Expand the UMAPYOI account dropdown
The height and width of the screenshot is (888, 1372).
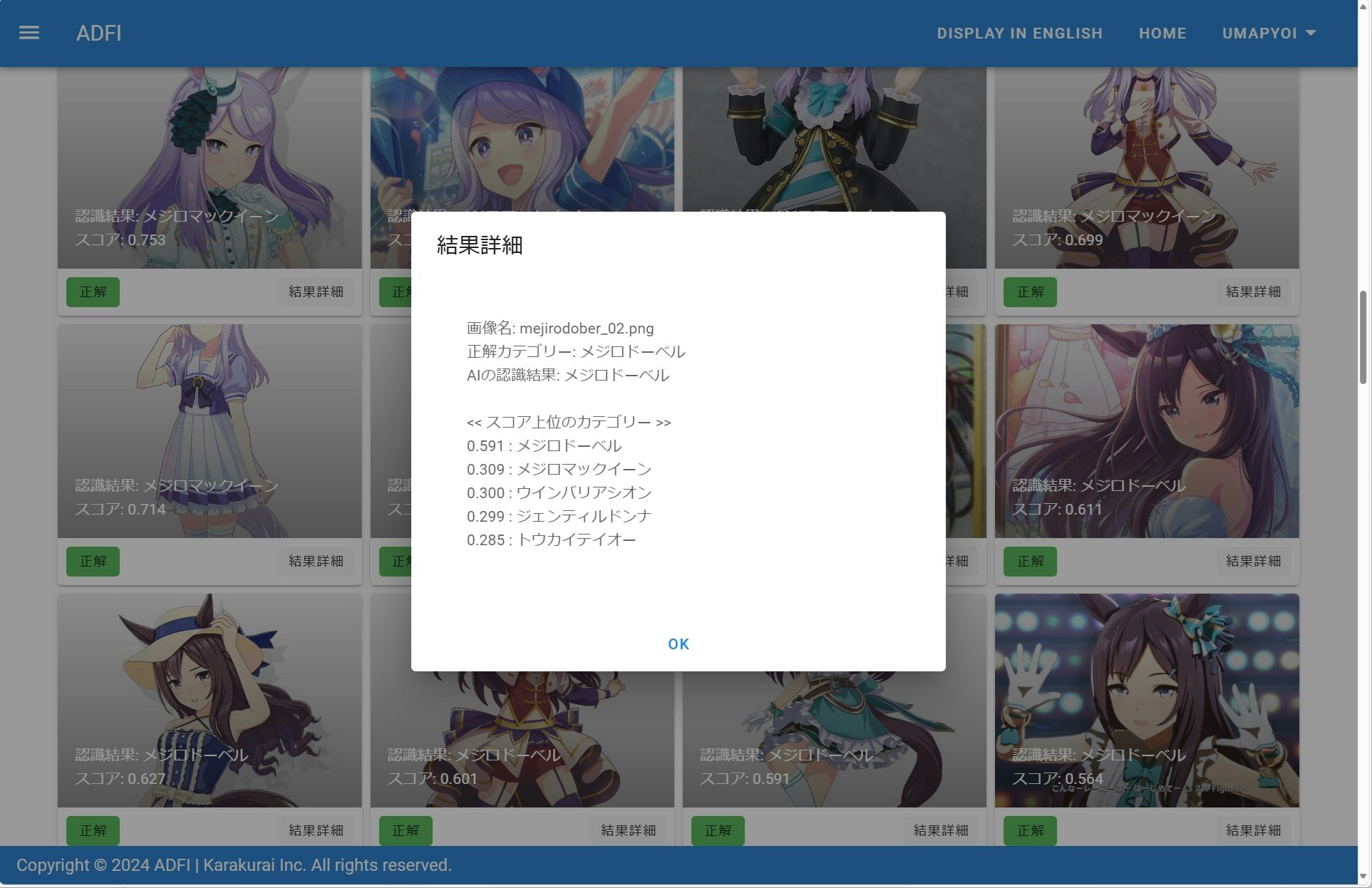[1269, 33]
